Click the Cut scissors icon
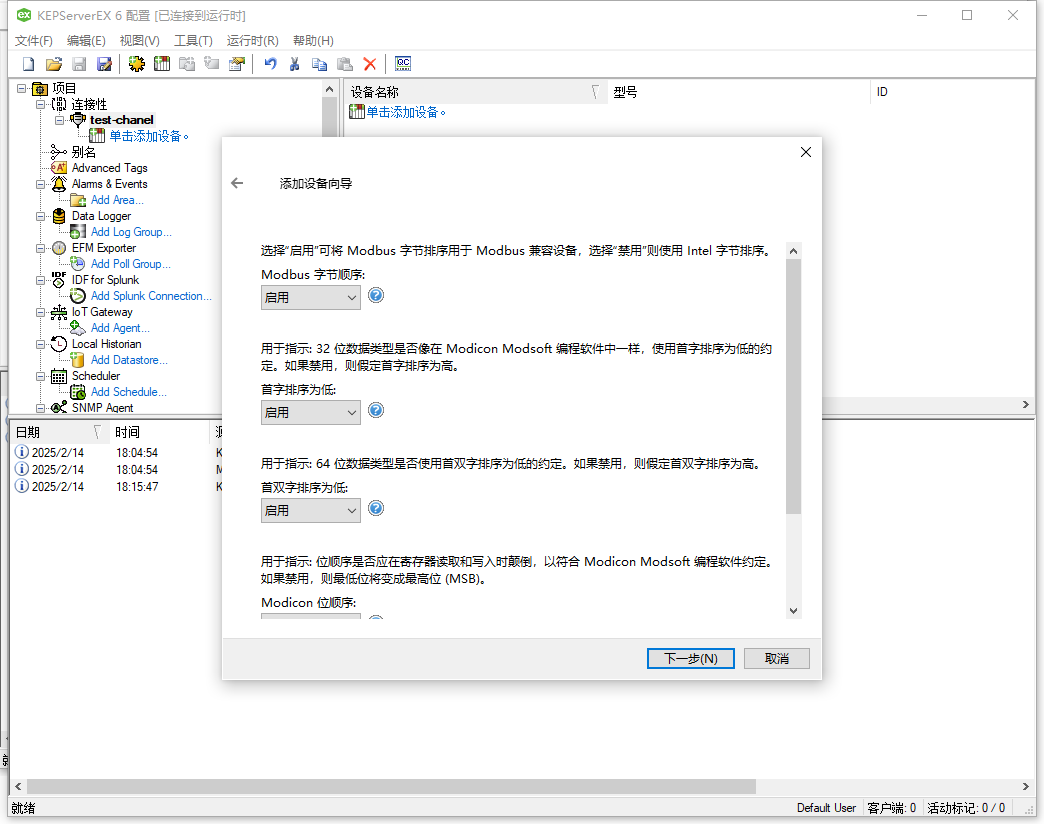This screenshot has height=824, width=1044. (295, 64)
